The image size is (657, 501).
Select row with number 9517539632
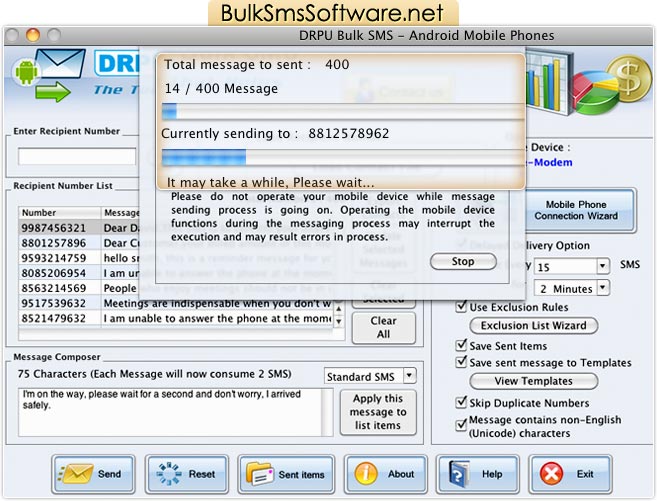pyautogui.click(x=176, y=303)
